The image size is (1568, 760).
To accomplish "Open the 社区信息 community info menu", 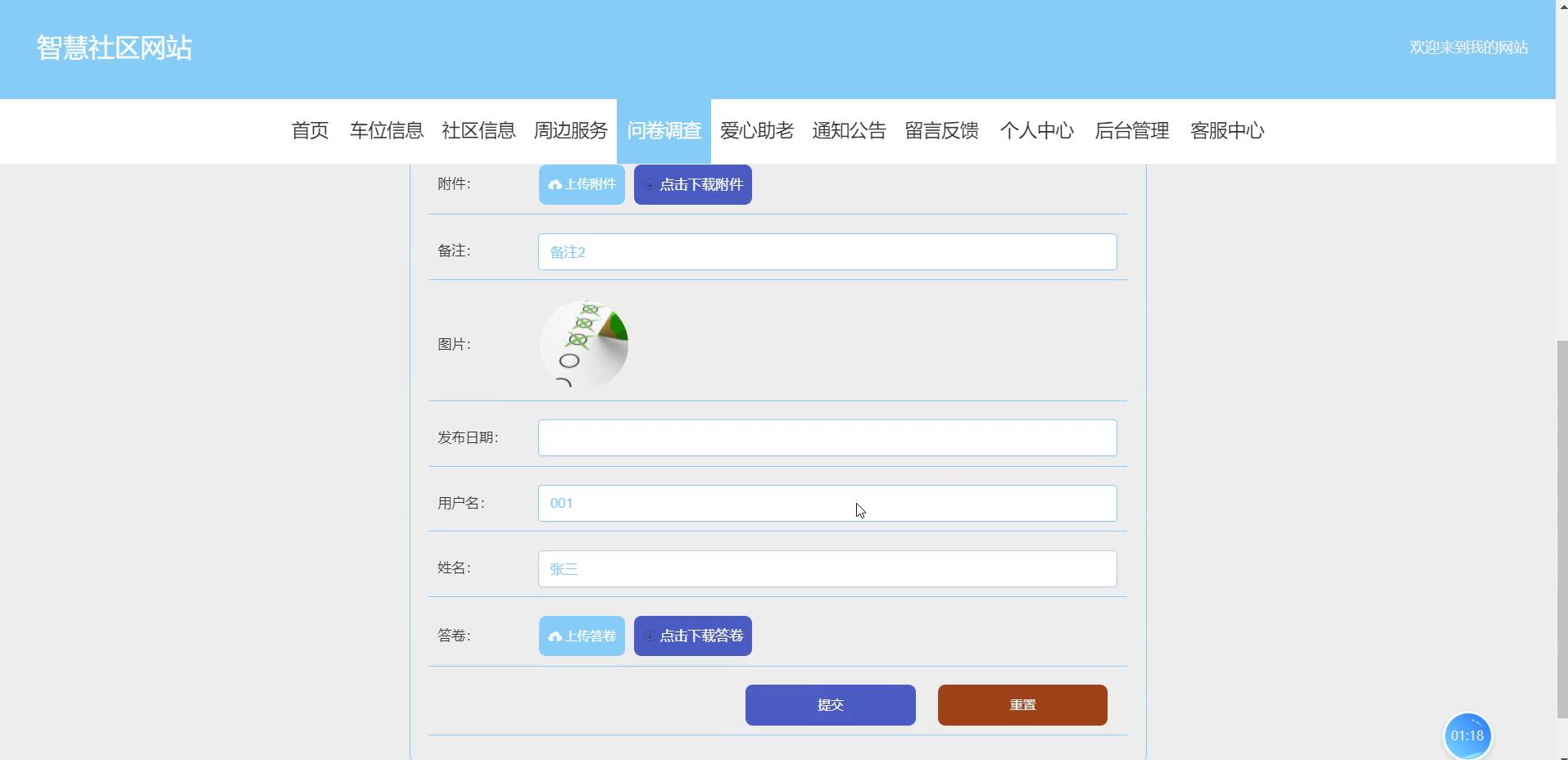I will pos(478,131).
